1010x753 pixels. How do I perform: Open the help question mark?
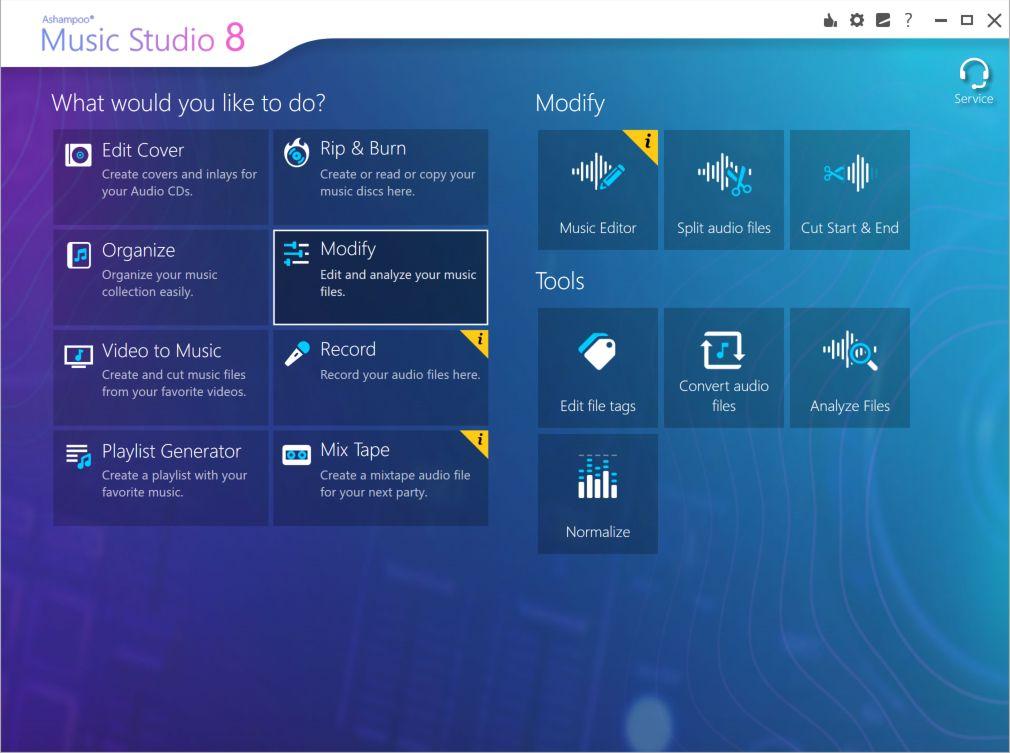908,20
